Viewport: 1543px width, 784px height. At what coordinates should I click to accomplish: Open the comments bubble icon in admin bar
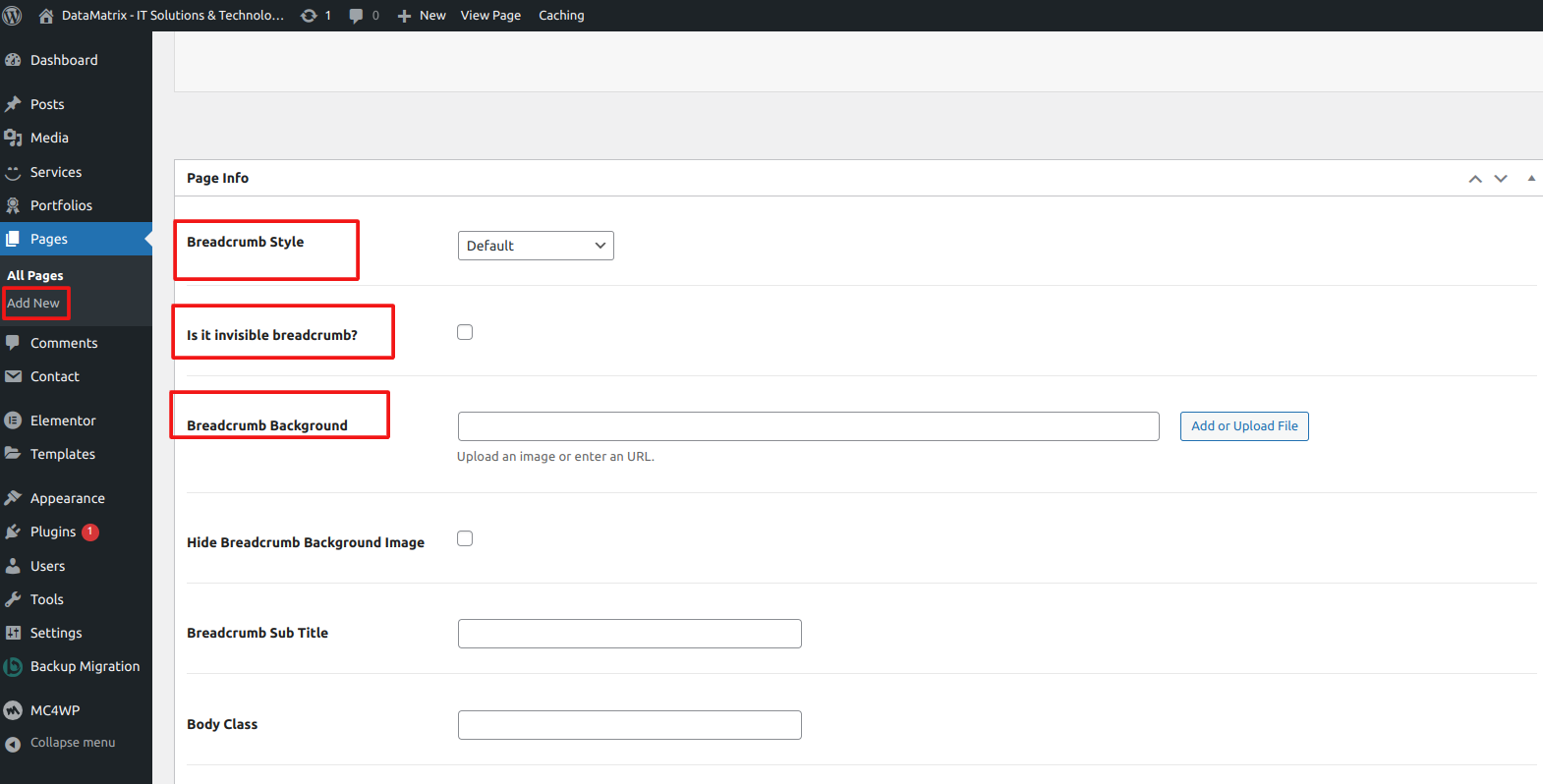coord(356,16)
